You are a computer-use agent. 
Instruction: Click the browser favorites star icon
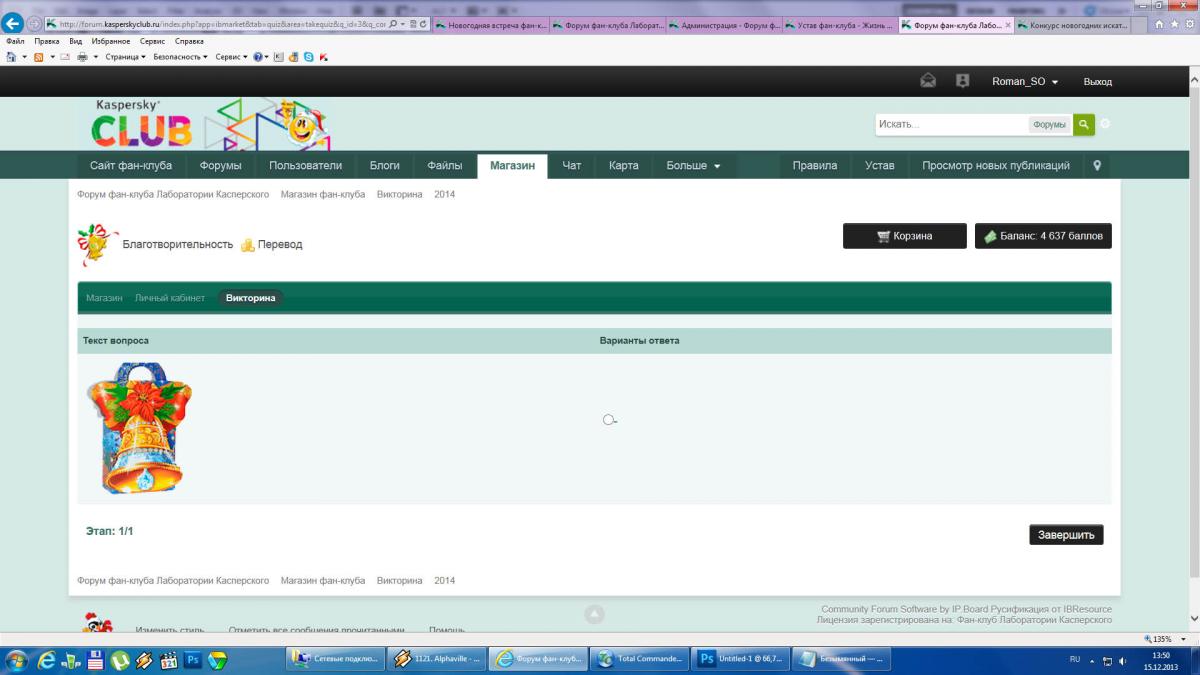pyautogui.click(x=1174, y=23)
